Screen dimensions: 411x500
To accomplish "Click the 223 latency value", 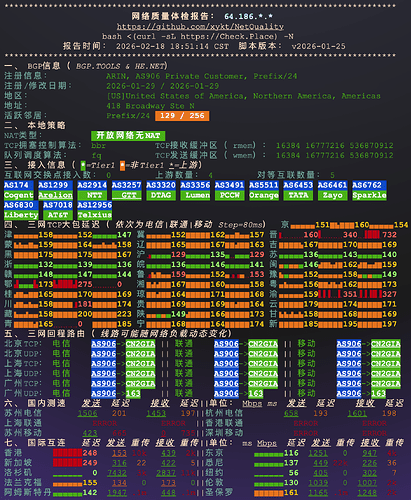I will [124, 314].
